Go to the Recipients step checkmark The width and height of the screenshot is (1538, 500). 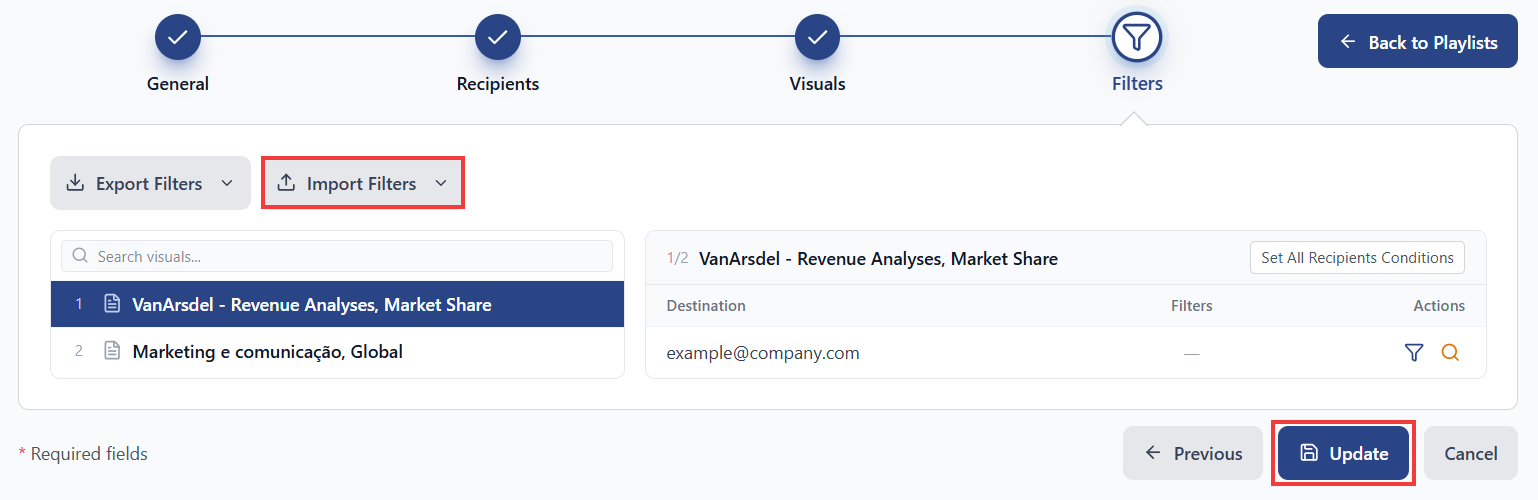tap(498, 38)
